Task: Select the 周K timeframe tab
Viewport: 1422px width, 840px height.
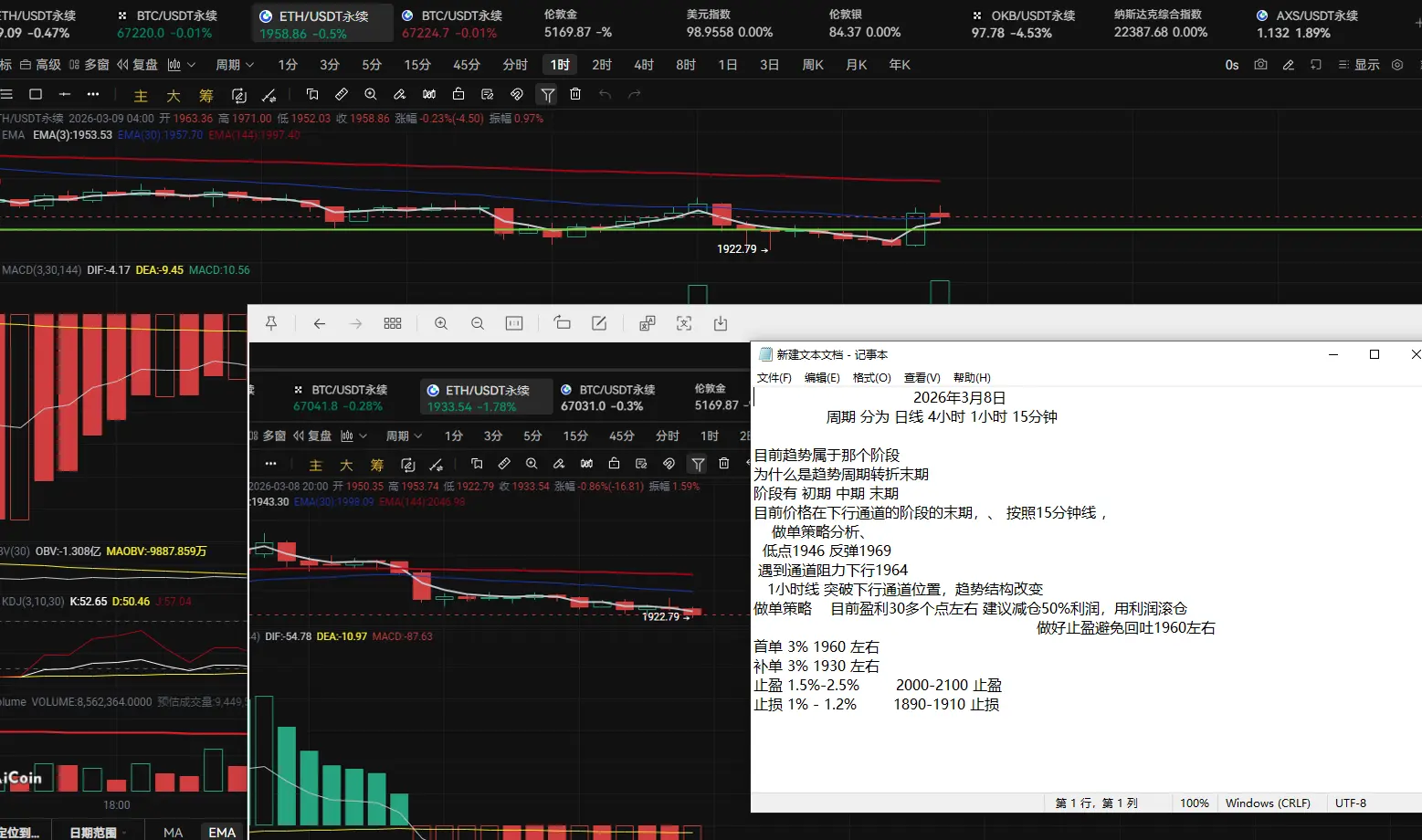Action: tap(813, 65)
